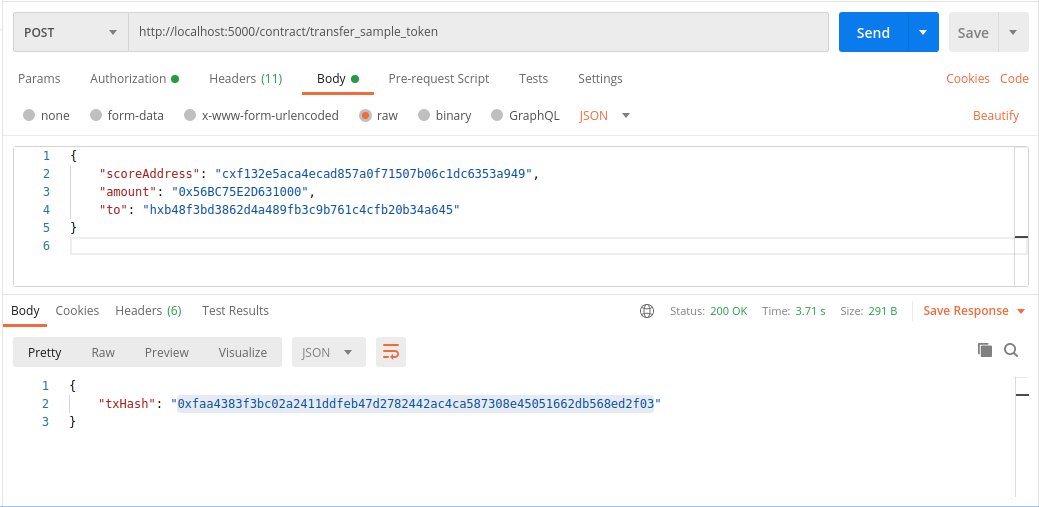This screenshot has width=1039, height=507.
Task: Click the Beautify link
Action: click(995, 115)
